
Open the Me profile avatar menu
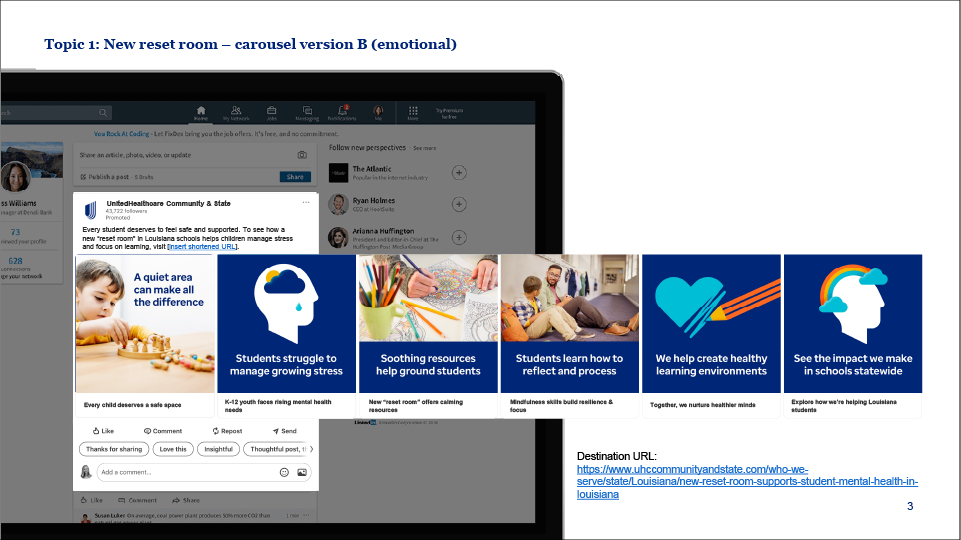pyautogui.click(x=378, y=113)
